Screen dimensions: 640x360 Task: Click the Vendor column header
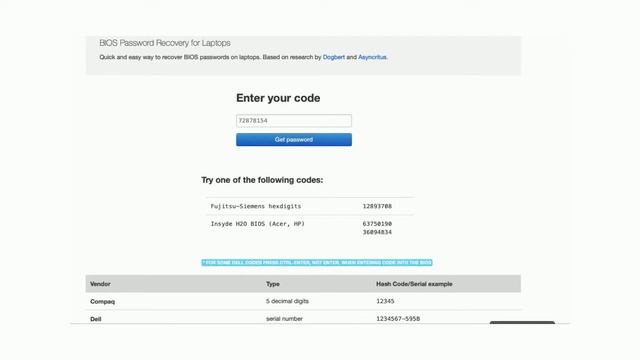pos(100,284)
